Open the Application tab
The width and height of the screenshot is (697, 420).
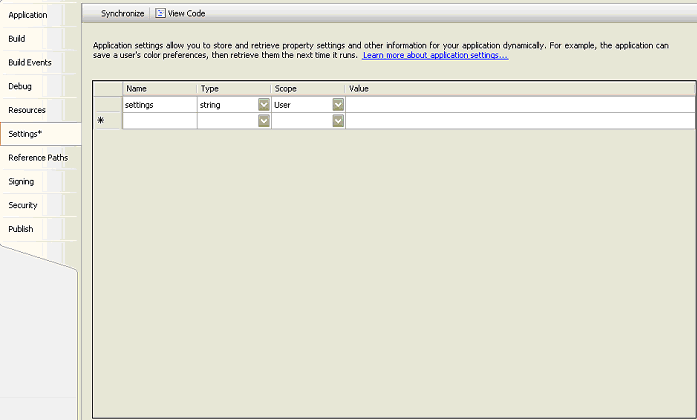28,15
